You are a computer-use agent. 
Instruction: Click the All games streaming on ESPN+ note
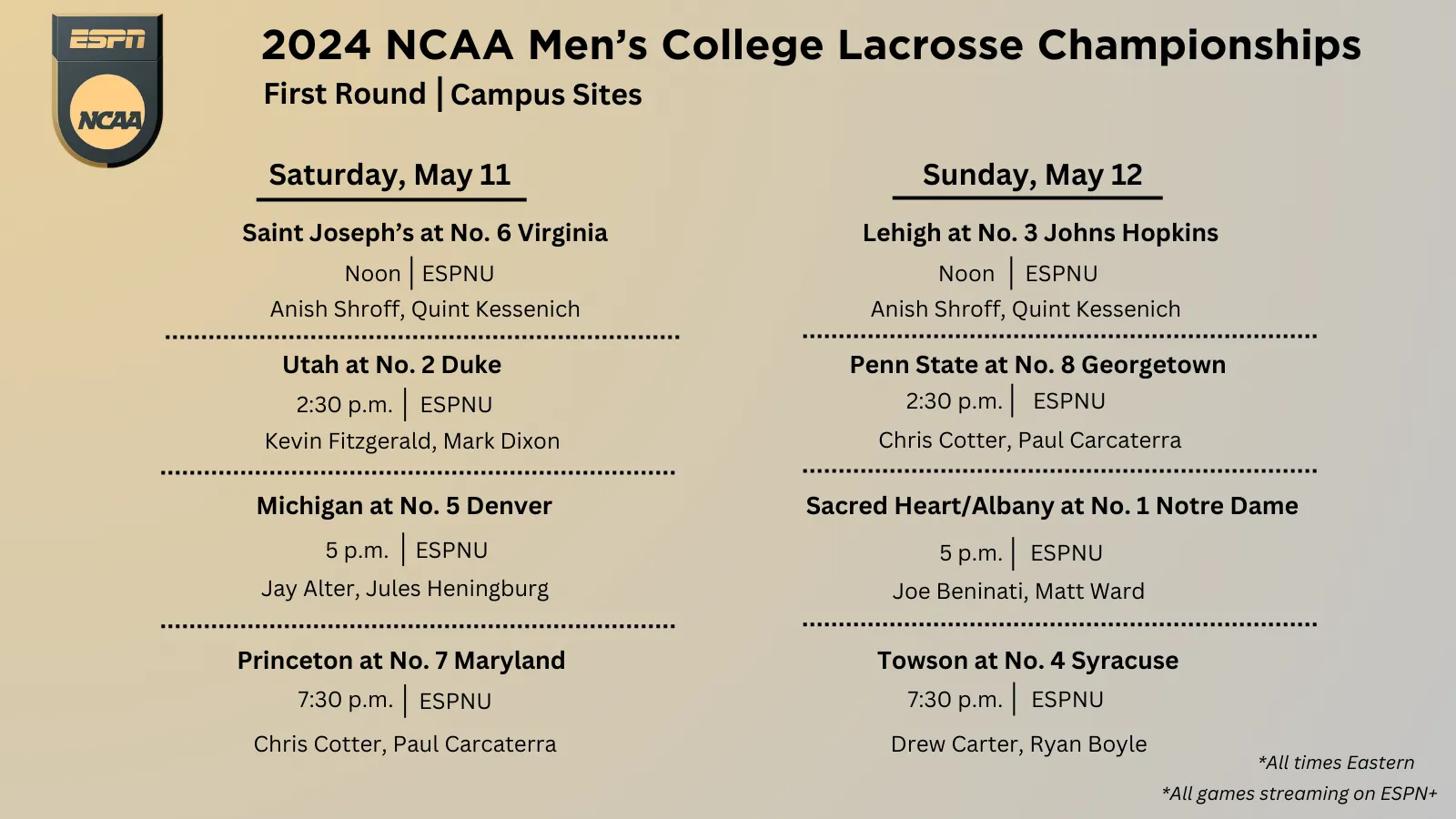1299,794
